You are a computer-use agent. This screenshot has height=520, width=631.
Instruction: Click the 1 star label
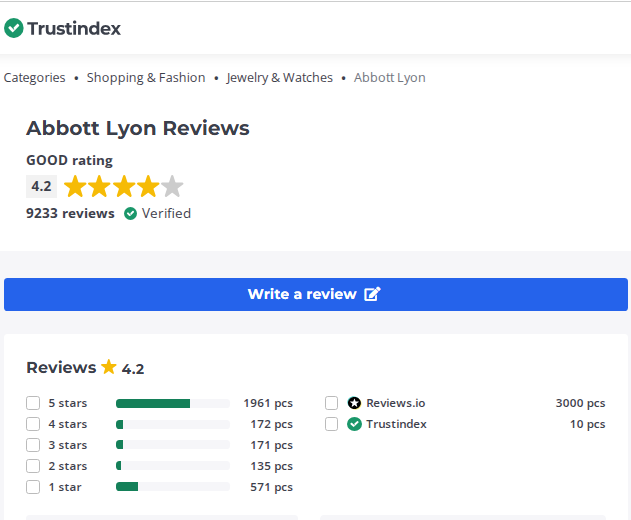(65, 487)
